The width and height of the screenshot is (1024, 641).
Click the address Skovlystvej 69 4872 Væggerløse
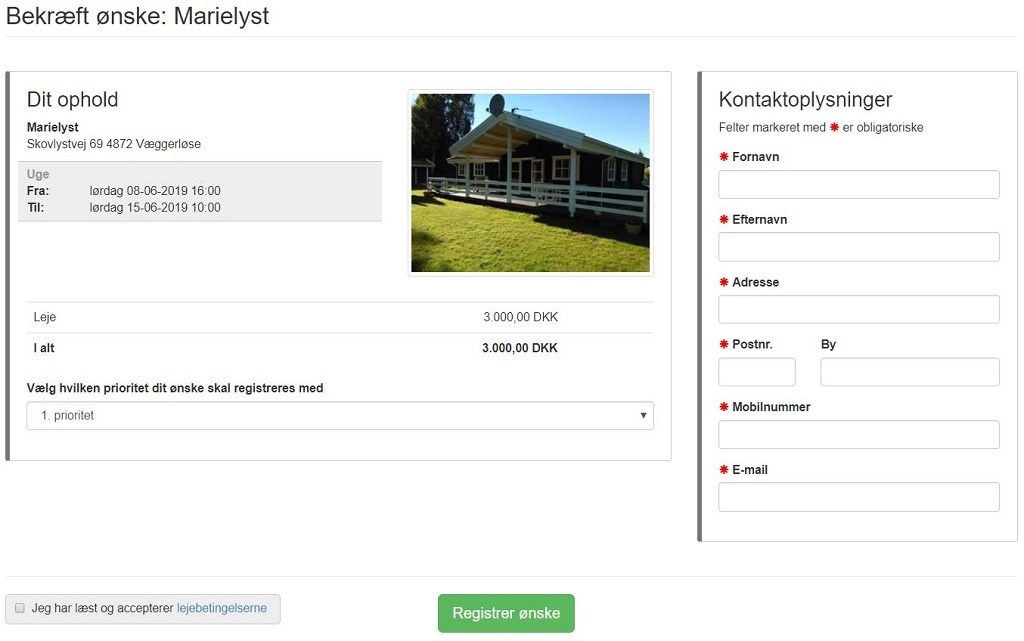[x=114, y=144]
